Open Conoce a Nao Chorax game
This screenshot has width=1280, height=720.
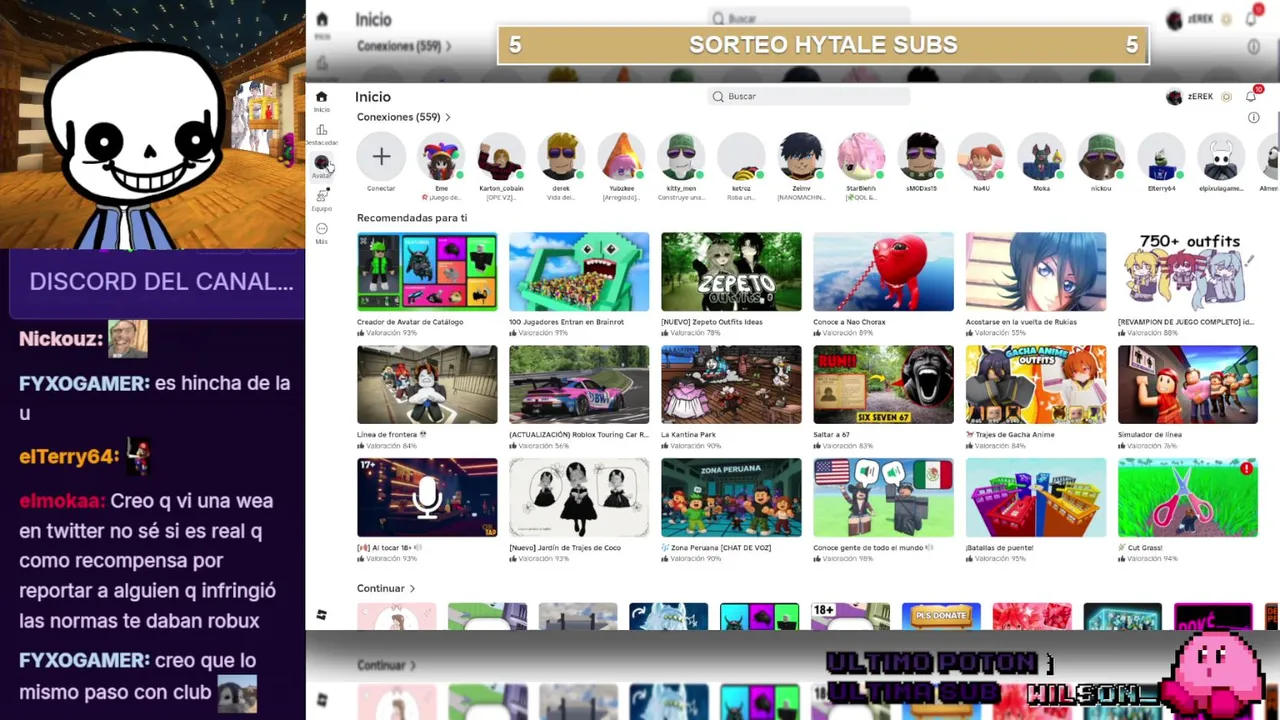tap(883, 272)
